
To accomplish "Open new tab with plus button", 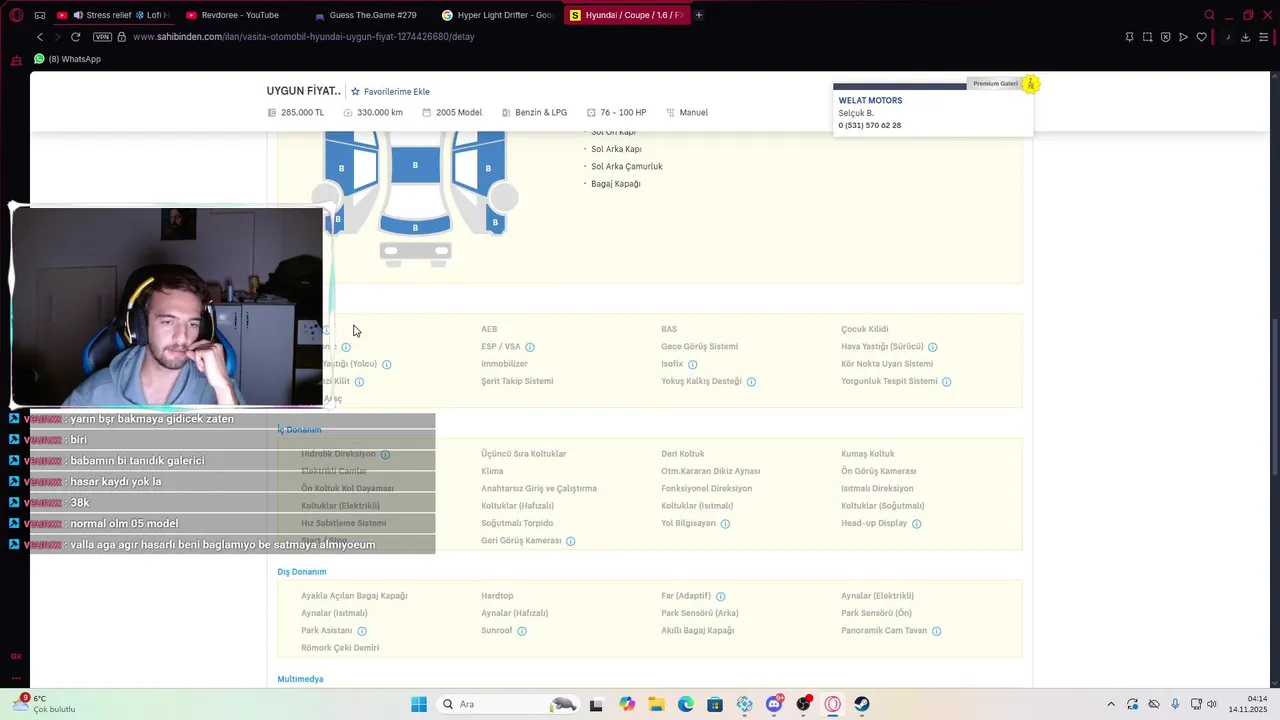I will [x=699, y=15].
